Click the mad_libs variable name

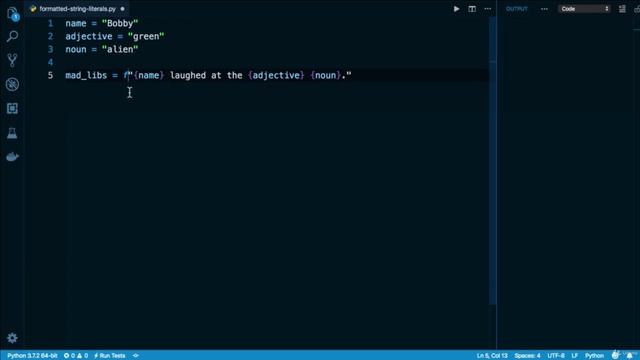86,76
